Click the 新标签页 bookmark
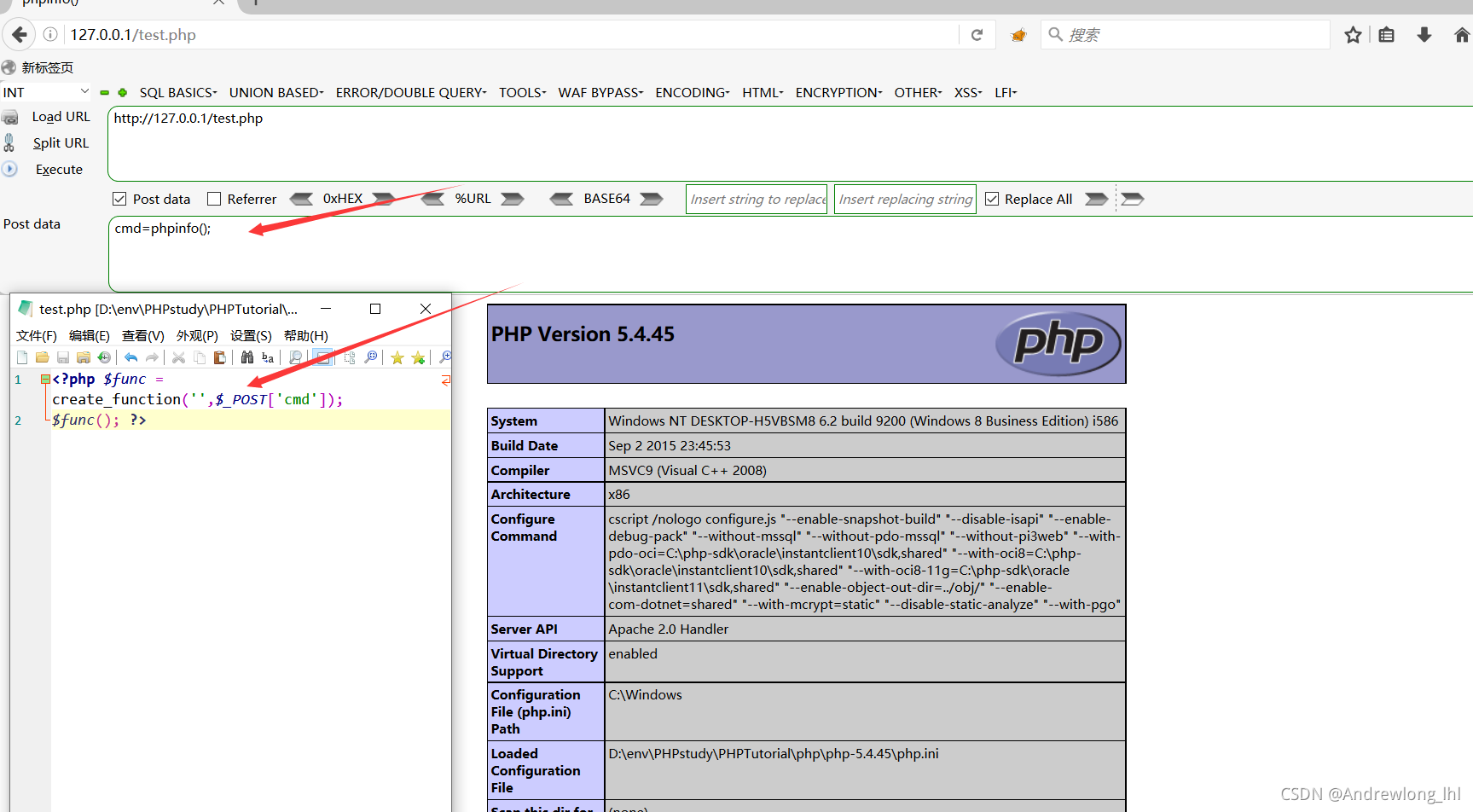Screen dimensions: 1473x812 (x=38, y=67)
